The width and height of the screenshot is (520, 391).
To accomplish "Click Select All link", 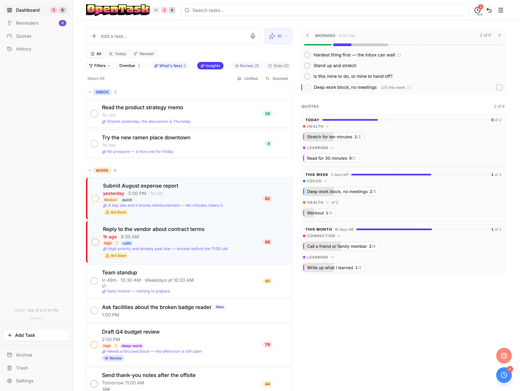I will pos(96,79).
